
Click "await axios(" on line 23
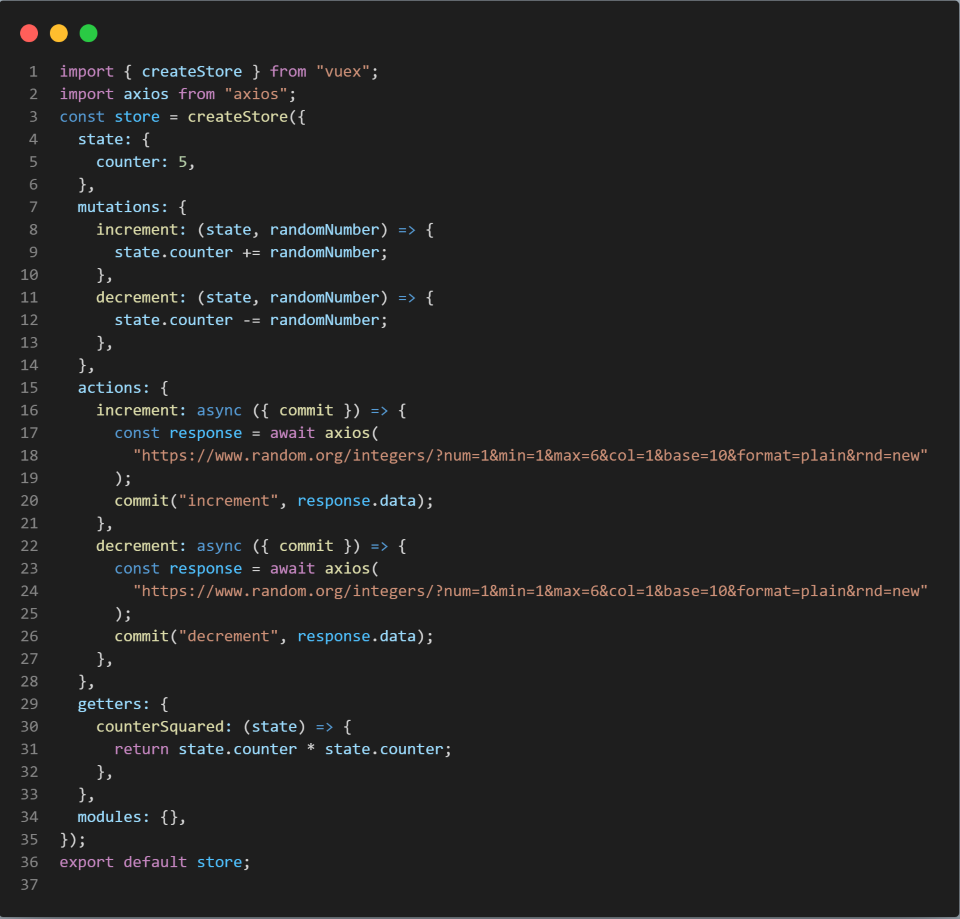pyautogui.click(x=324, y=569)
